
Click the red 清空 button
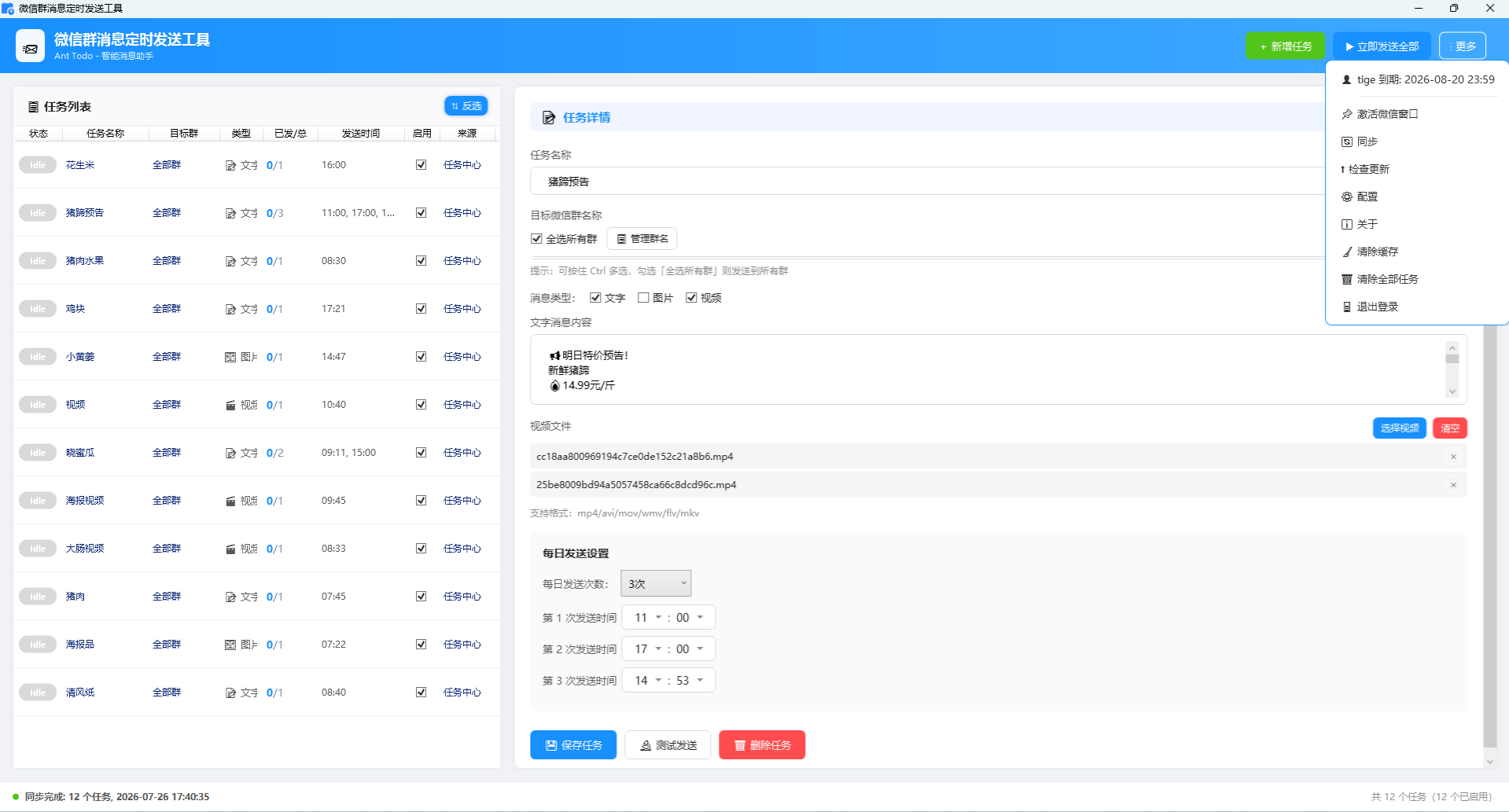point(1450,428)
